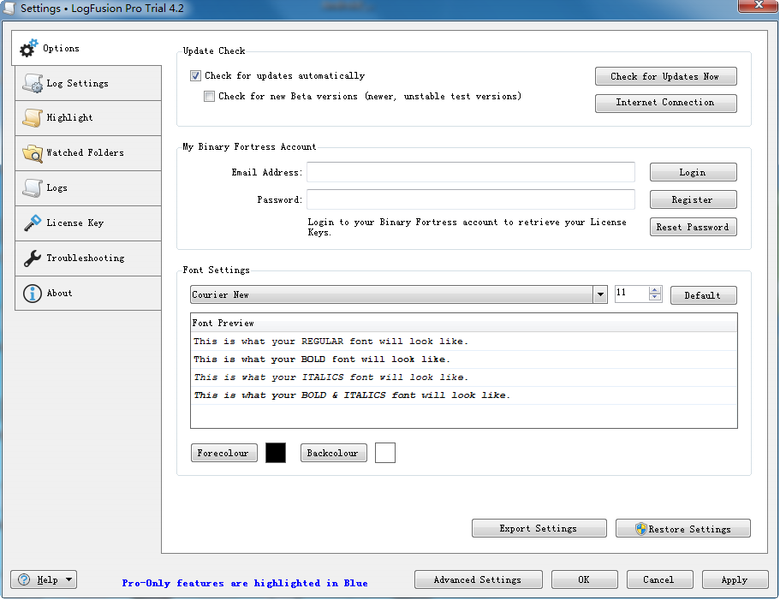Click the License Key key icon
The image size is (780, 600).
coord(31,223)
